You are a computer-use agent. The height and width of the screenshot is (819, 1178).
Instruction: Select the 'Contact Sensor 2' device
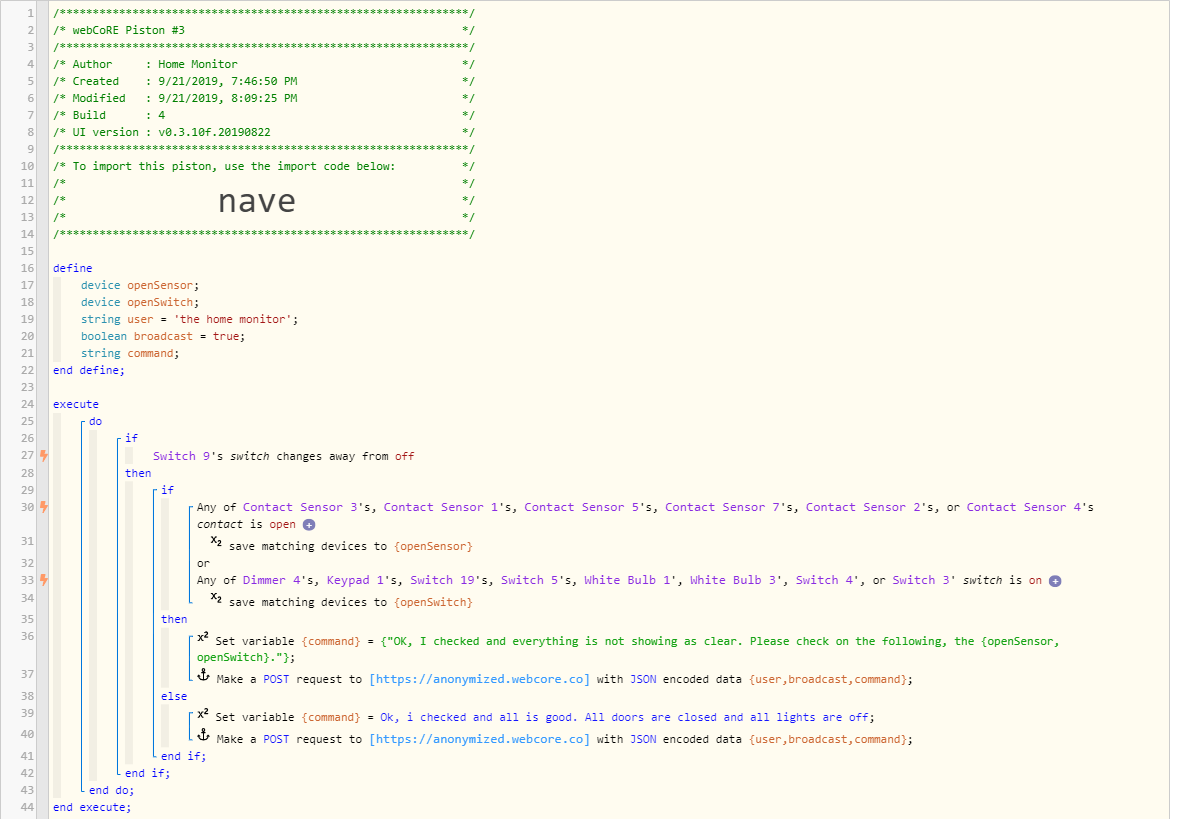click(x=863, y=507)
